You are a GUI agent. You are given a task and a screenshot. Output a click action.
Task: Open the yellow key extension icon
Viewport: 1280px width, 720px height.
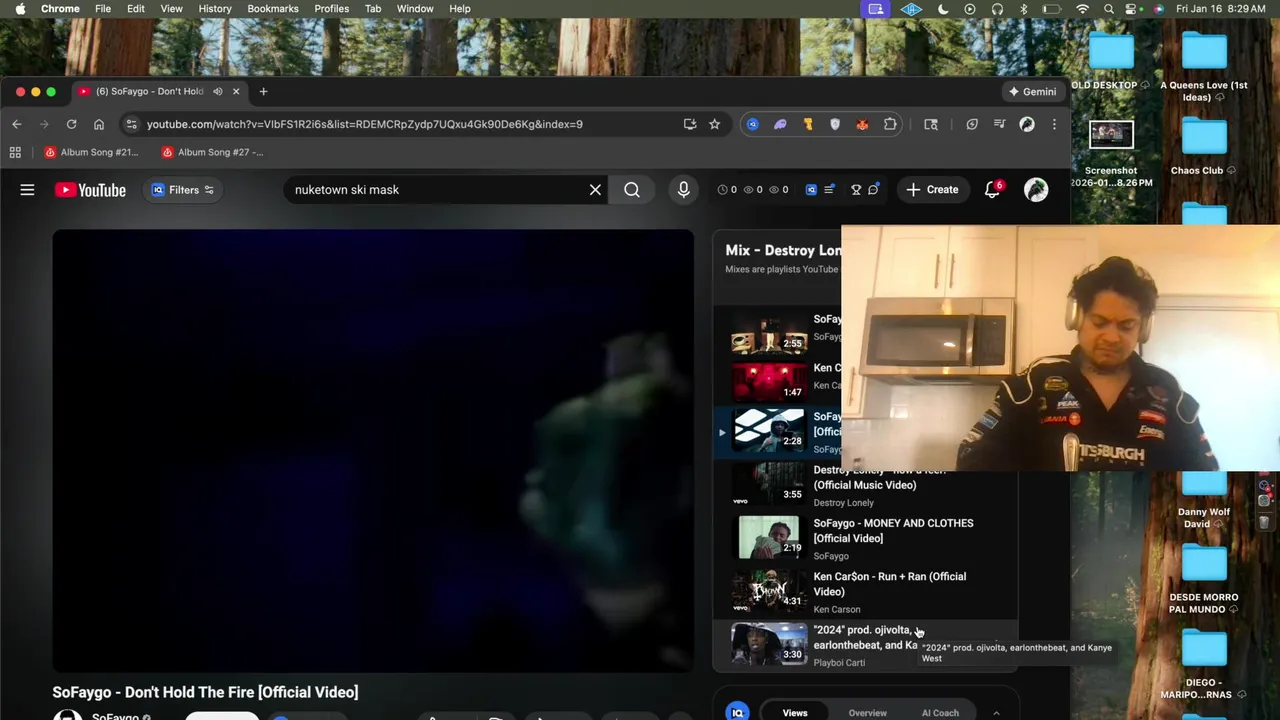coord(808,124)
